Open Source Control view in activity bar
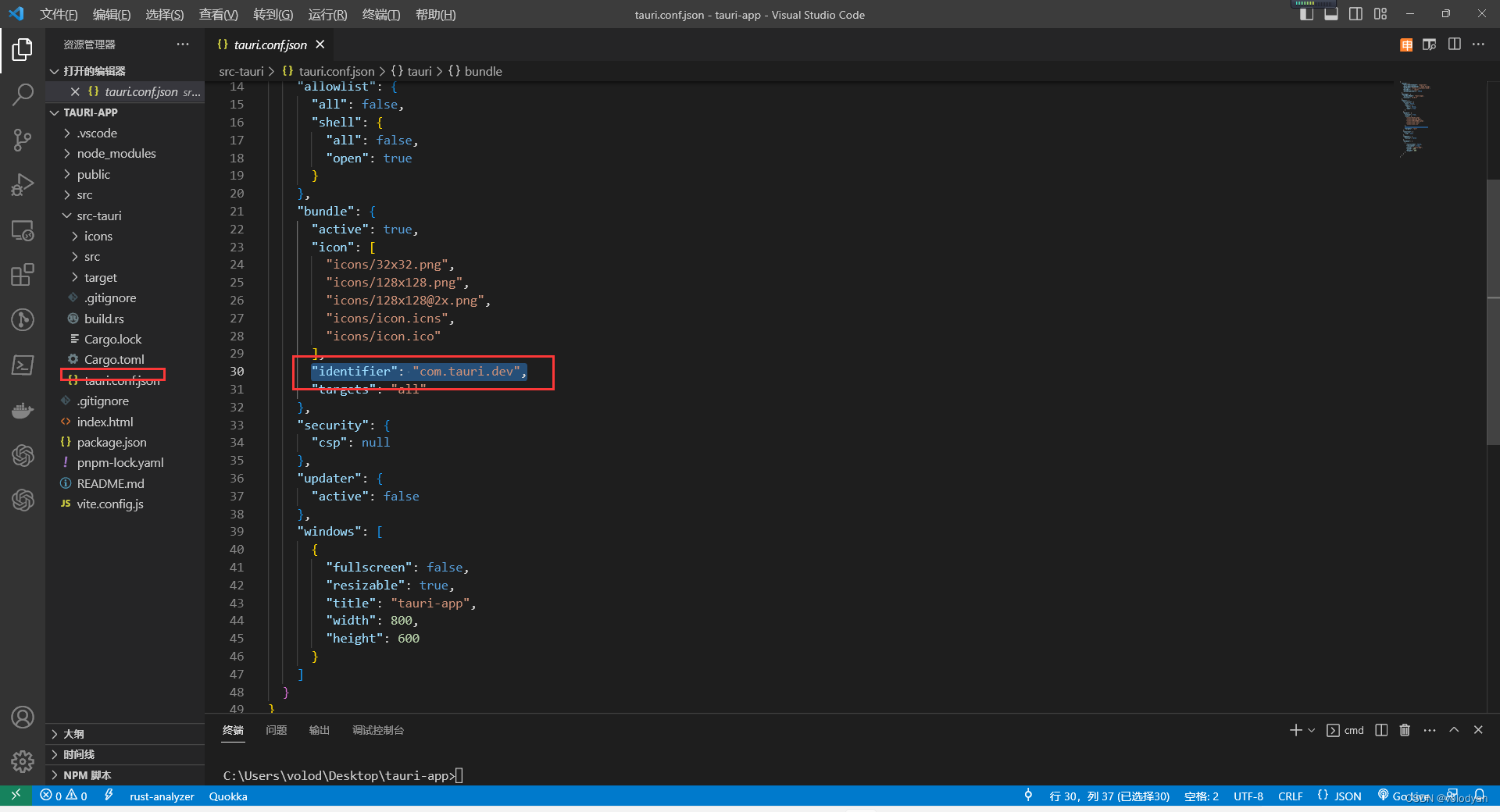 coord(23,140)
